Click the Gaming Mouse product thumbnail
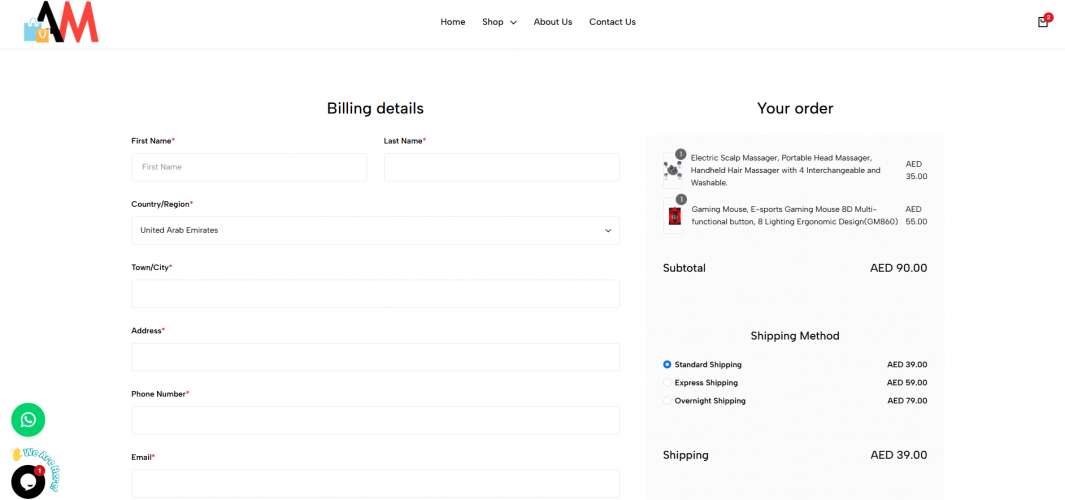Image resolution: width=1065 pixels, height=500 pixels. click(672, 215)
